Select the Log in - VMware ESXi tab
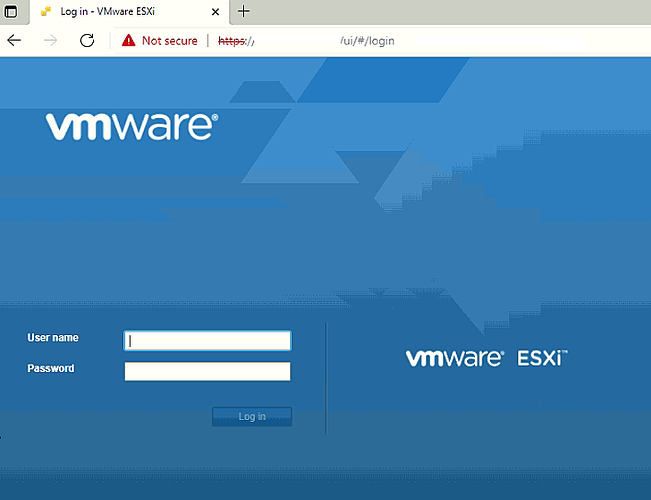 [129, 12]
